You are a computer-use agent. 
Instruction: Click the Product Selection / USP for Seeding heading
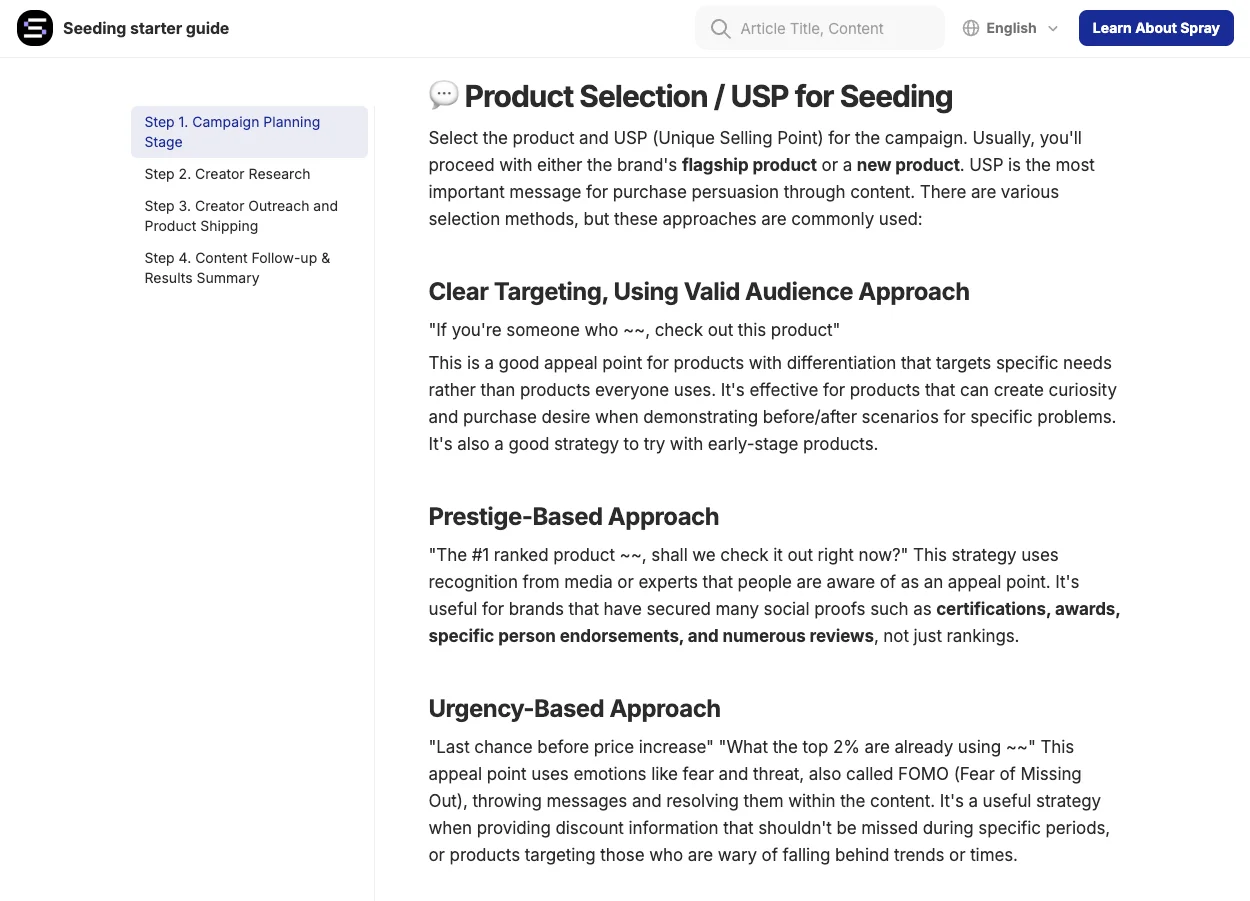tap(710, 96)
